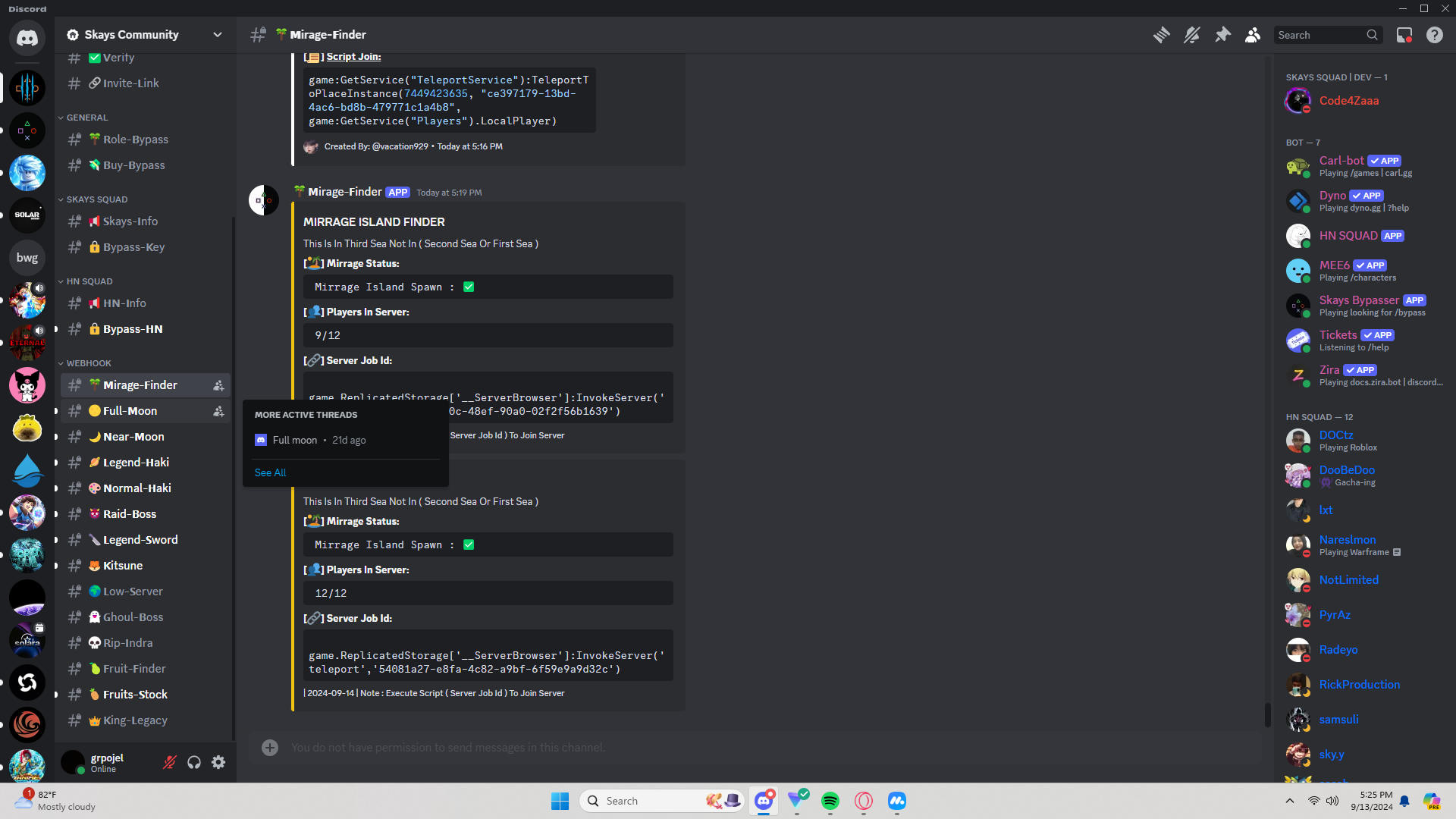The width and height of the screenshot is (1456, 819).
Task: Open the Kitsune channel
Action: (x=145, y=566)
